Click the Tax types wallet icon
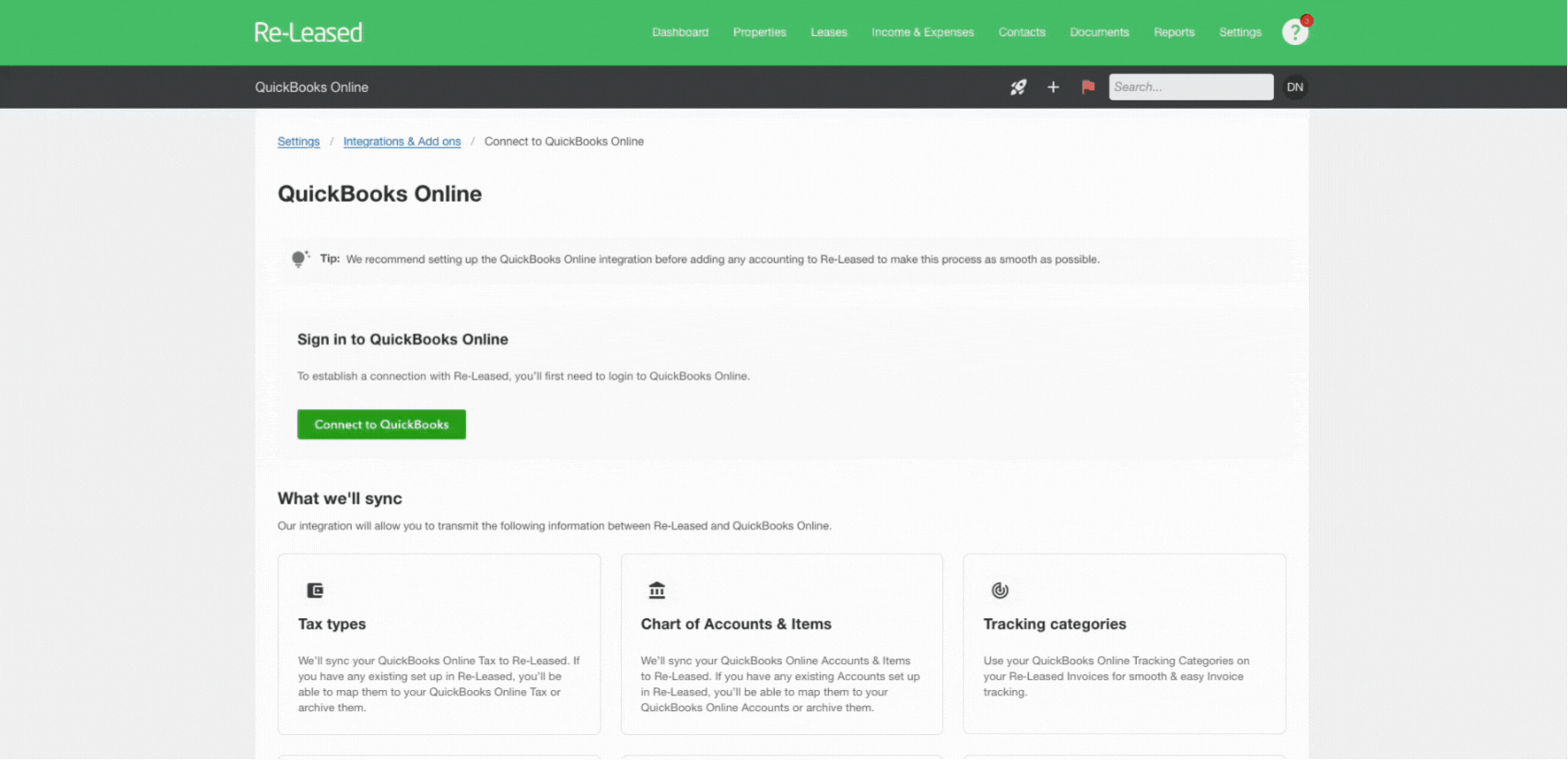This screenshot has width=1568, height=760. pyautogui.click(x=315, y=590)
